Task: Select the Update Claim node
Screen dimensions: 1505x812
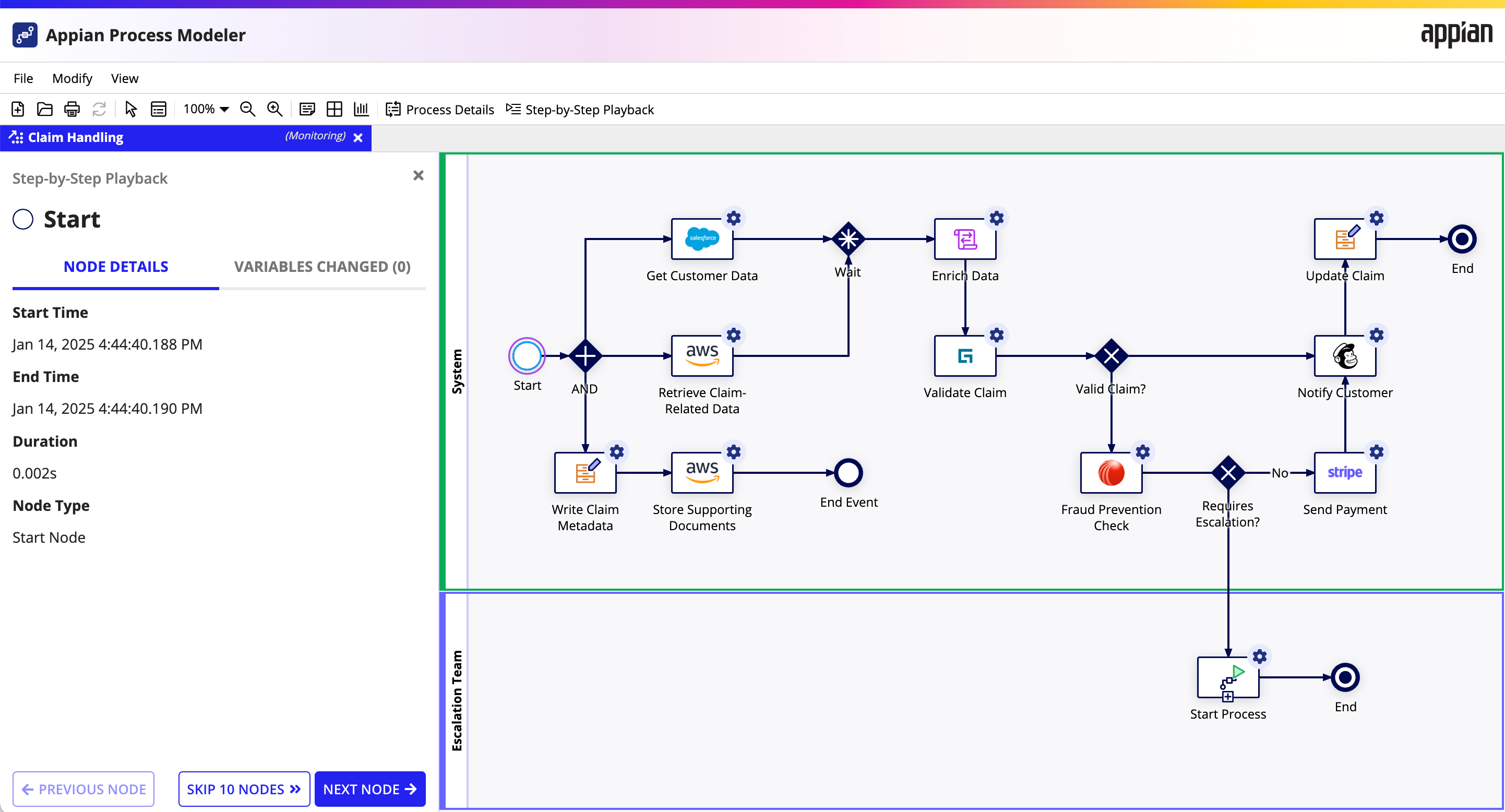Action: point(1345,239)
